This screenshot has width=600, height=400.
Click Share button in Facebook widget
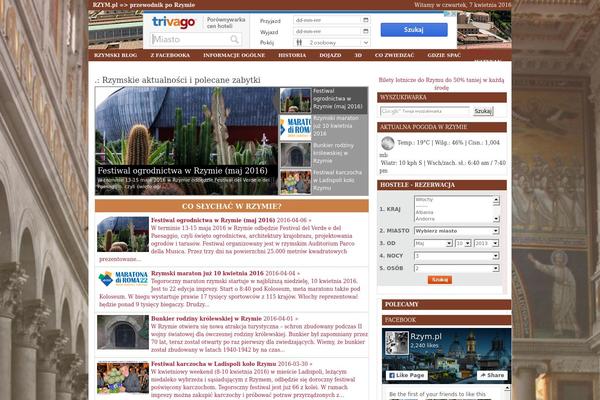tap(492, 375)
